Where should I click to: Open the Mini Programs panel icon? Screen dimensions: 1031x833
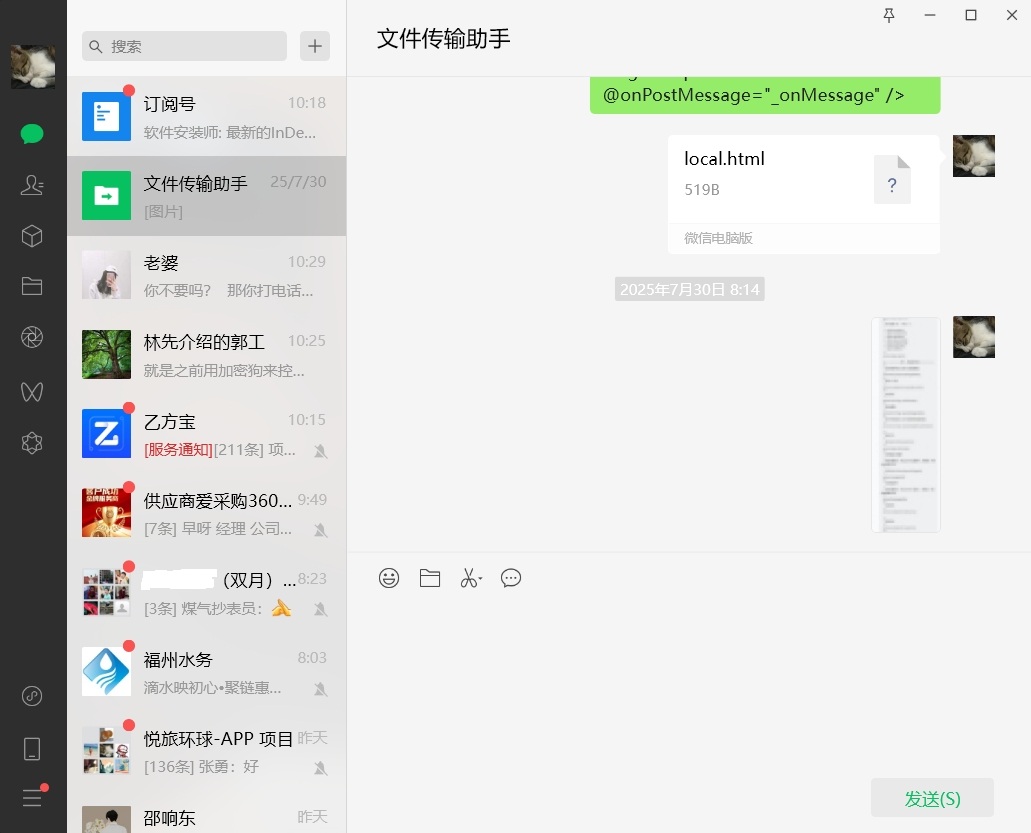32,696
